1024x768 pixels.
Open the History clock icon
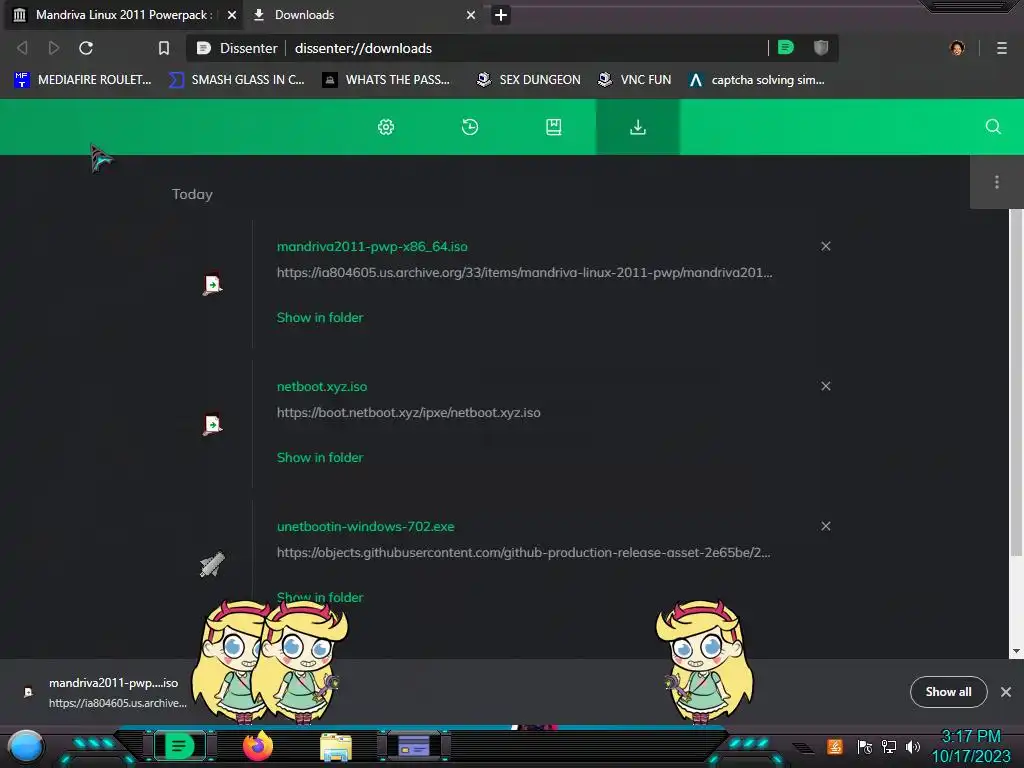point(470,127)
